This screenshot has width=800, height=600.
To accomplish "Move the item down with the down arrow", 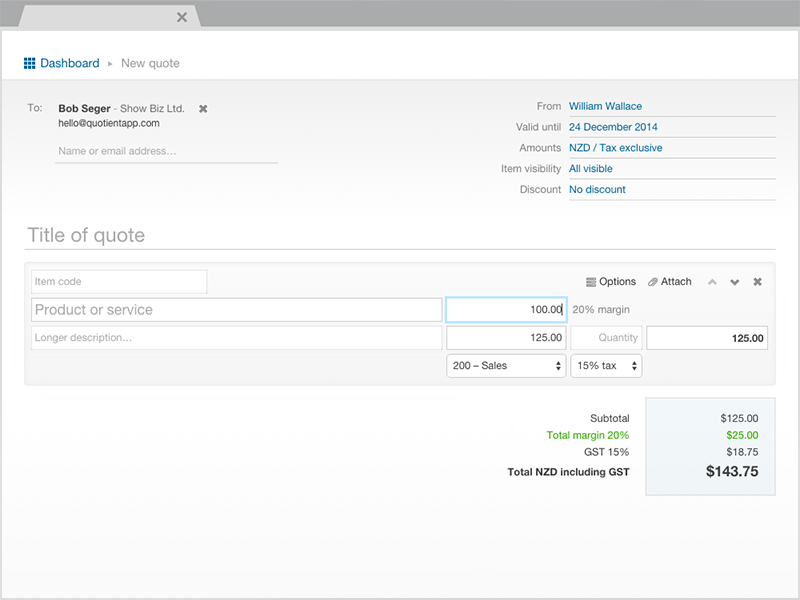I will point(735,282).
